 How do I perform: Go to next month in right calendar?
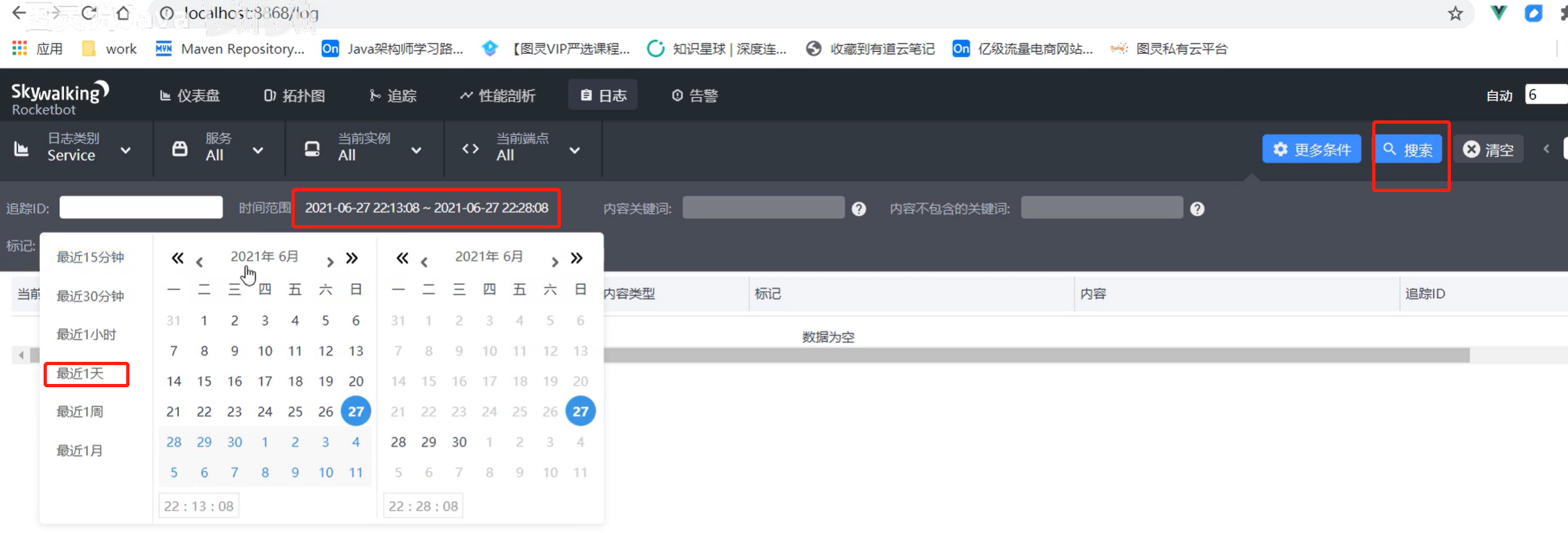point(554,262)
